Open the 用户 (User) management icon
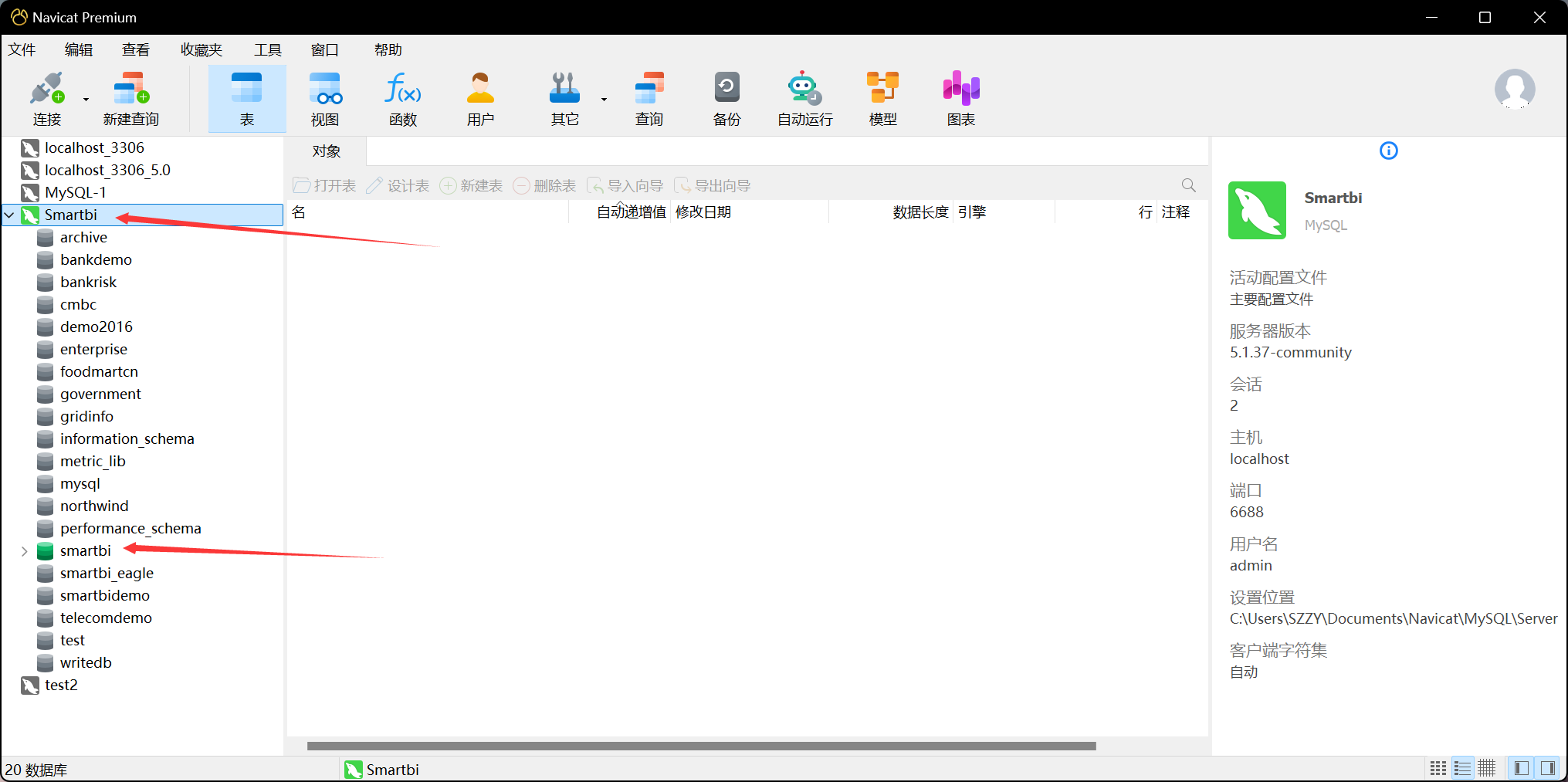 (x=480, y=99)
